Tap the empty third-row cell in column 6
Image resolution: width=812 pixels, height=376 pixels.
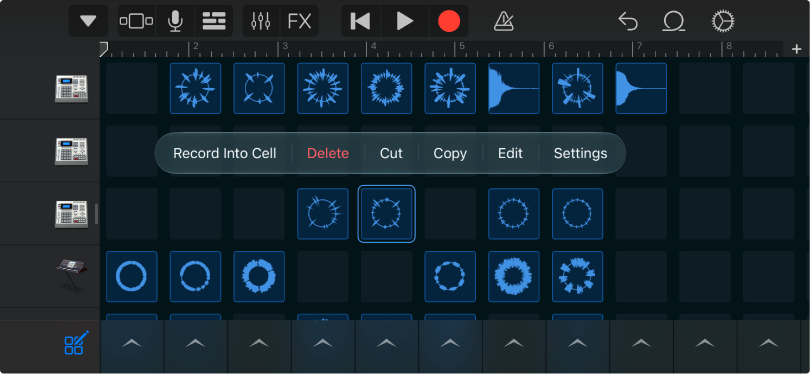pos(450,214)
